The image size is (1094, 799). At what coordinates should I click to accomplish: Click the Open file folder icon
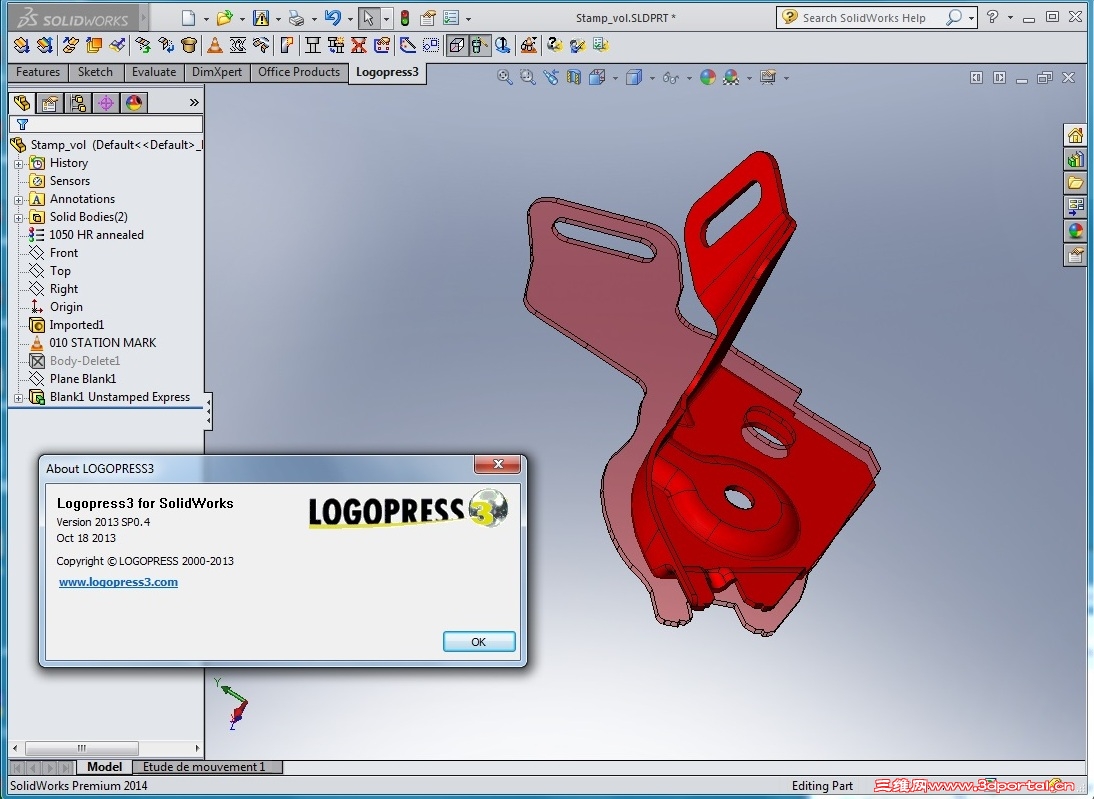tap(224, 17)
